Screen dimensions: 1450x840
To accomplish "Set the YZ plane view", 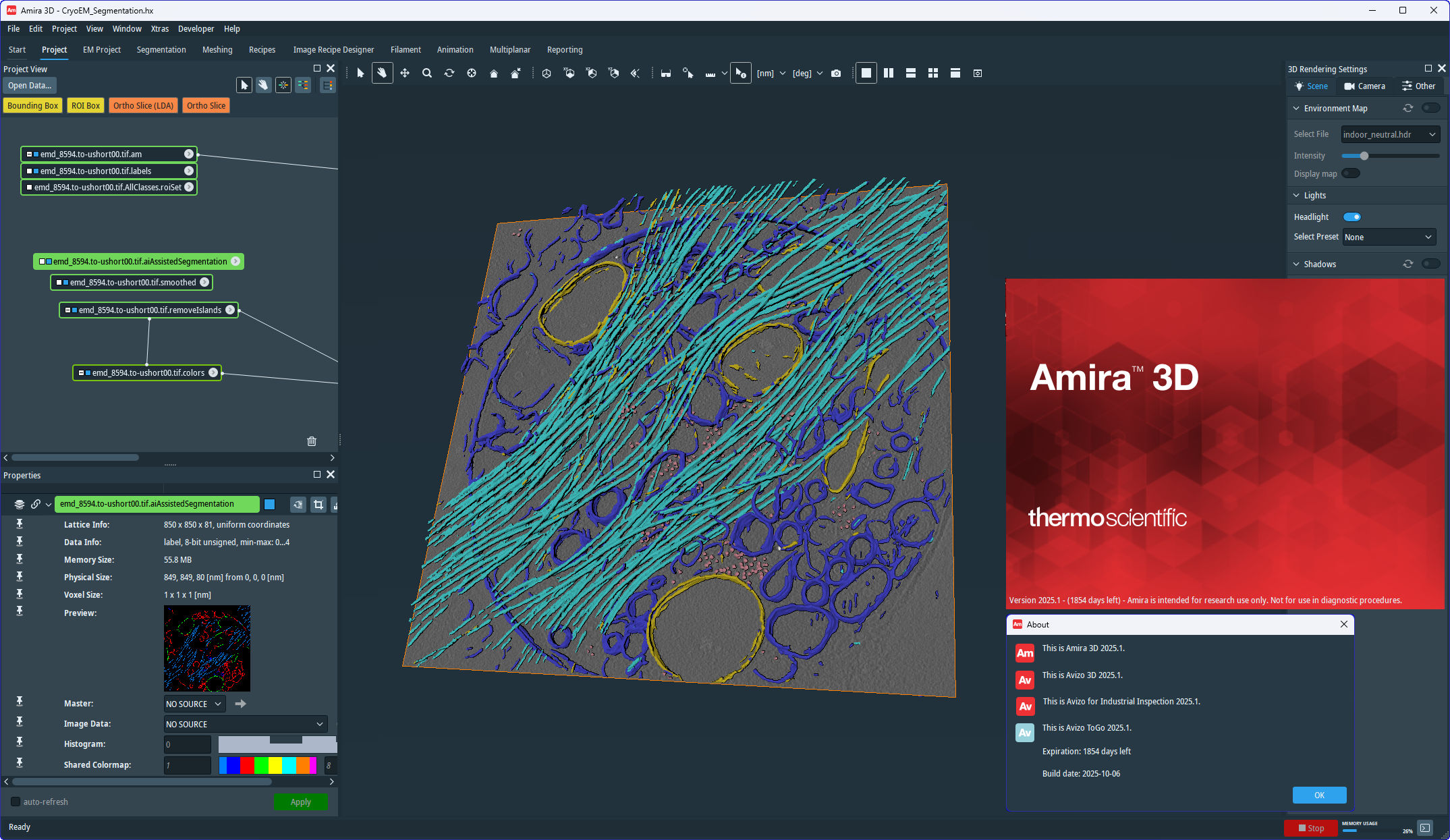I will (x=614, y=73).
